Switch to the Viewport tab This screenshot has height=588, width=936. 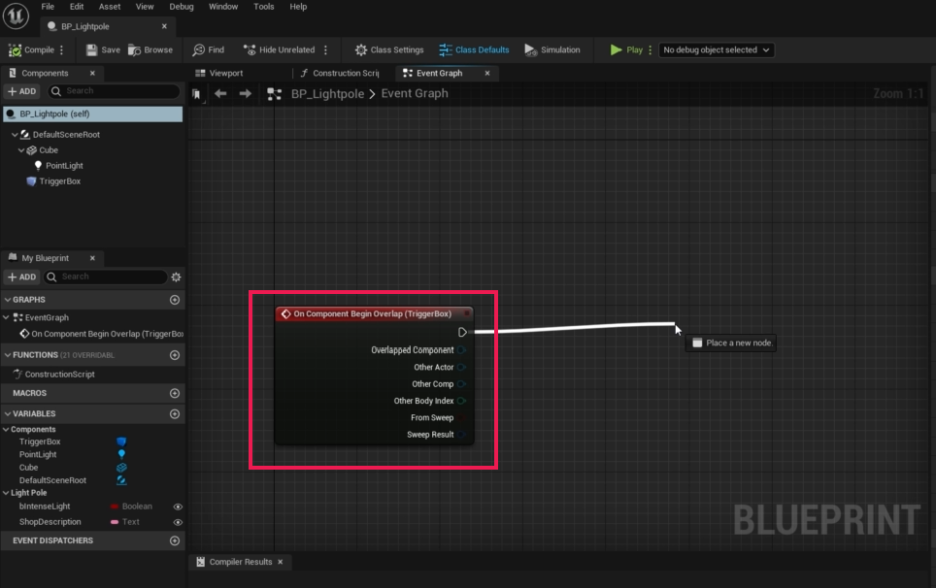pos(219,73)
